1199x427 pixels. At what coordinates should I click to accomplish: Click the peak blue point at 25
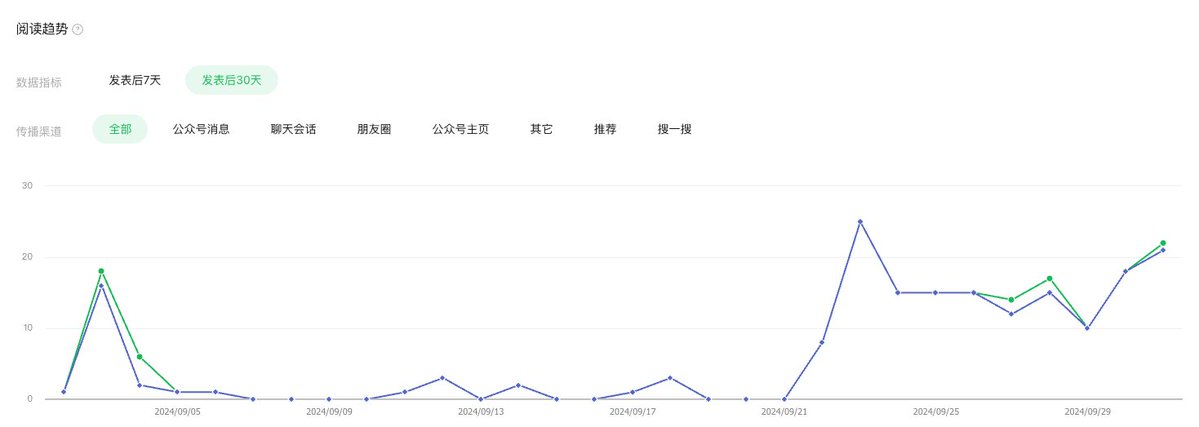click(x=860, y=222)
